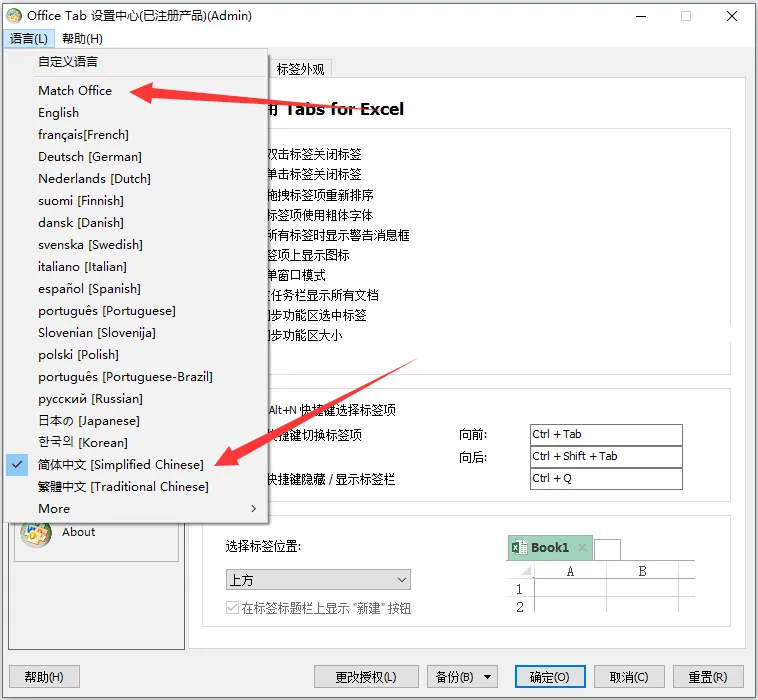Select checked 简体中文 [Simplified Chinese] item
This screenshot has height=700, width=758.
[121, 465]
